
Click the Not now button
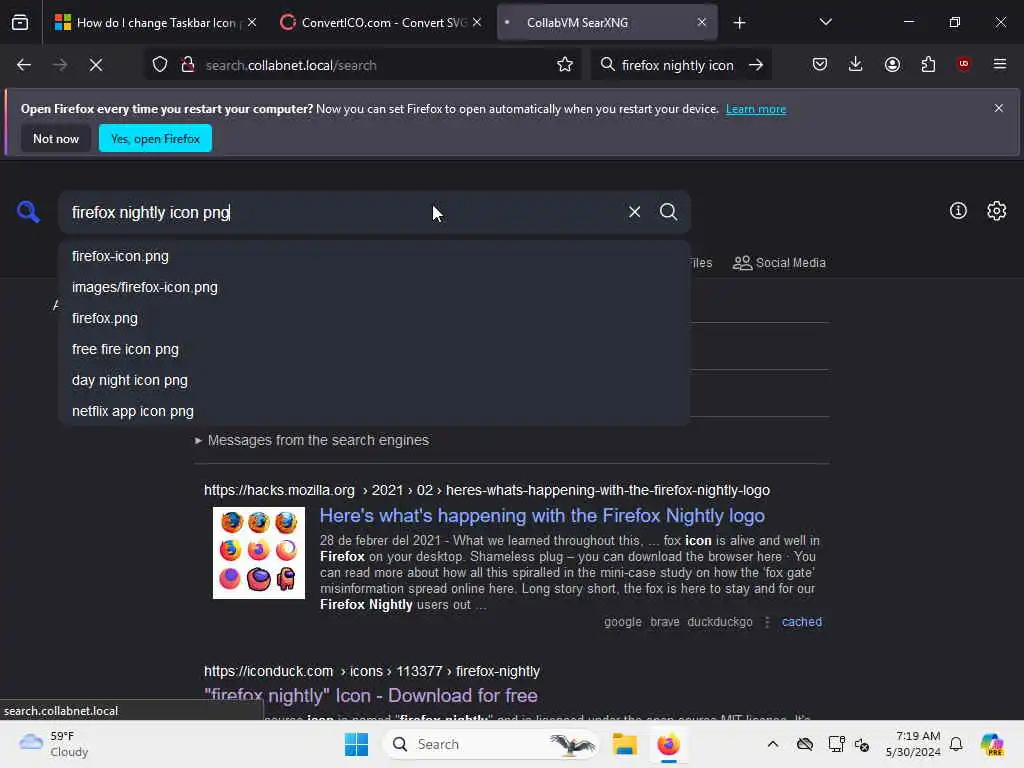tap(56, 138)
